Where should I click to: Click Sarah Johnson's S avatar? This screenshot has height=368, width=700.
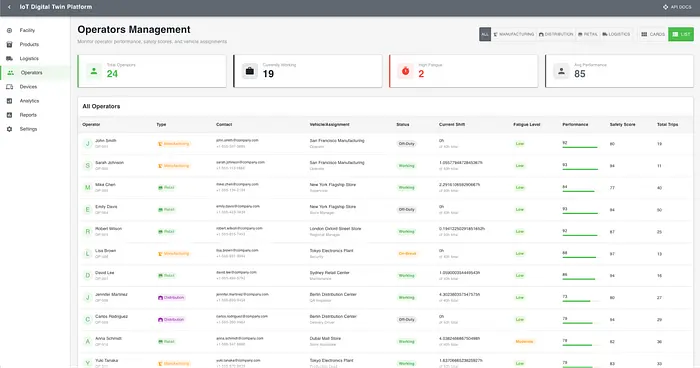(88, 166)
